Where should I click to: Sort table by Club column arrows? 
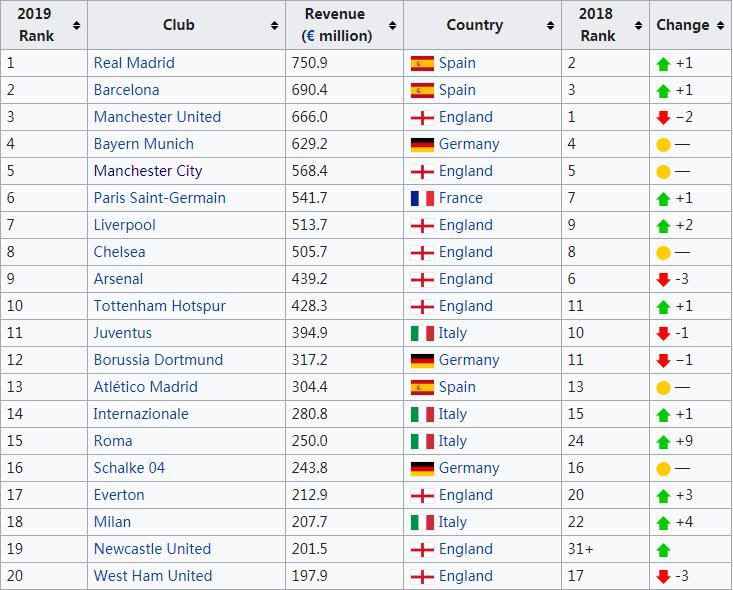click(275, 25)
